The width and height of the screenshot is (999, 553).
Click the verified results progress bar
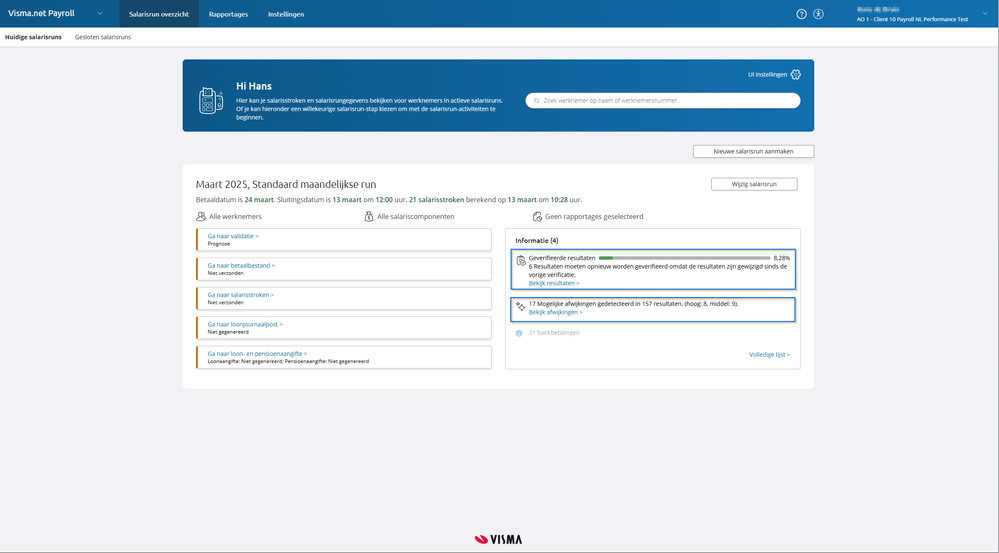[684, 258]
